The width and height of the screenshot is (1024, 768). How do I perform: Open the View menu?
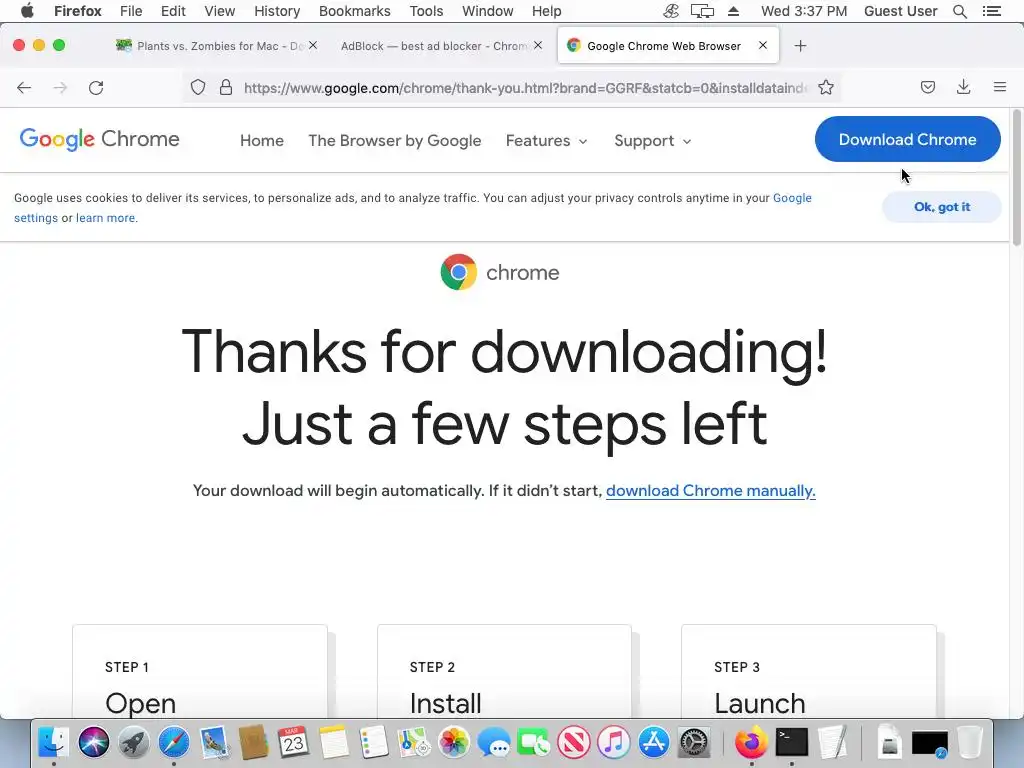[x=219, y=11]
